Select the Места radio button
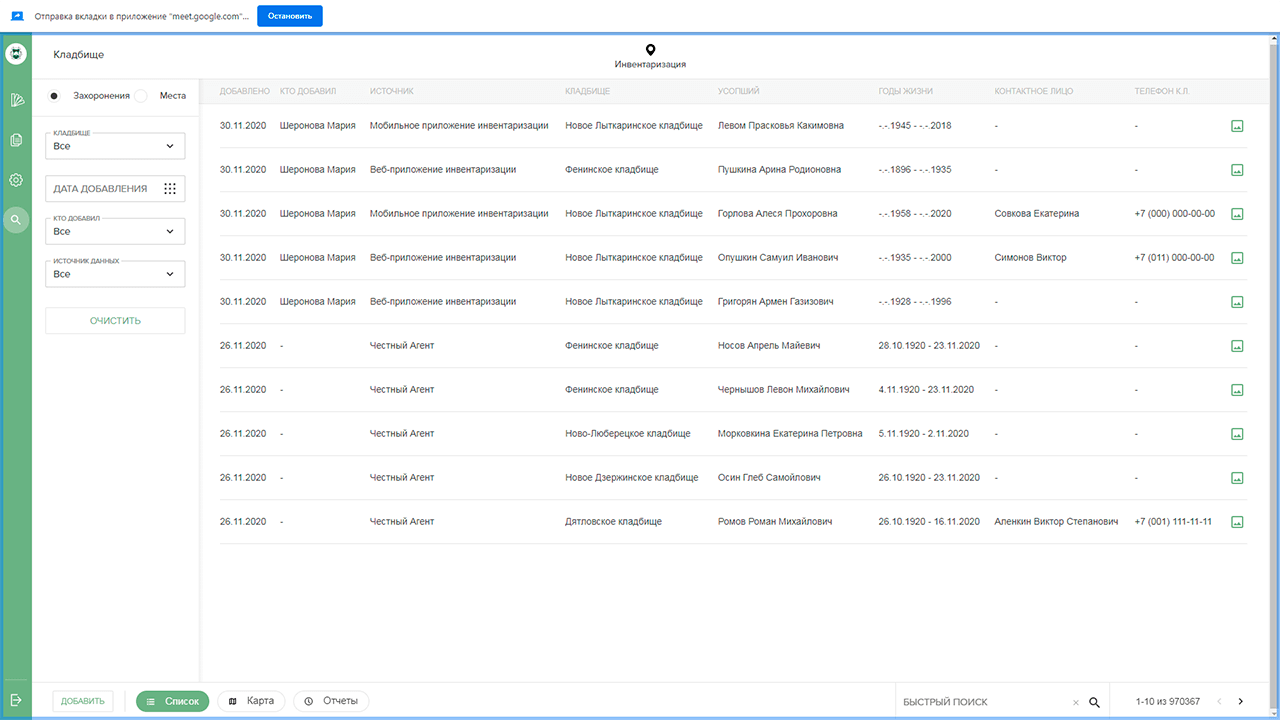Screen dimensions: 1280x720 [x=141, y=96]
